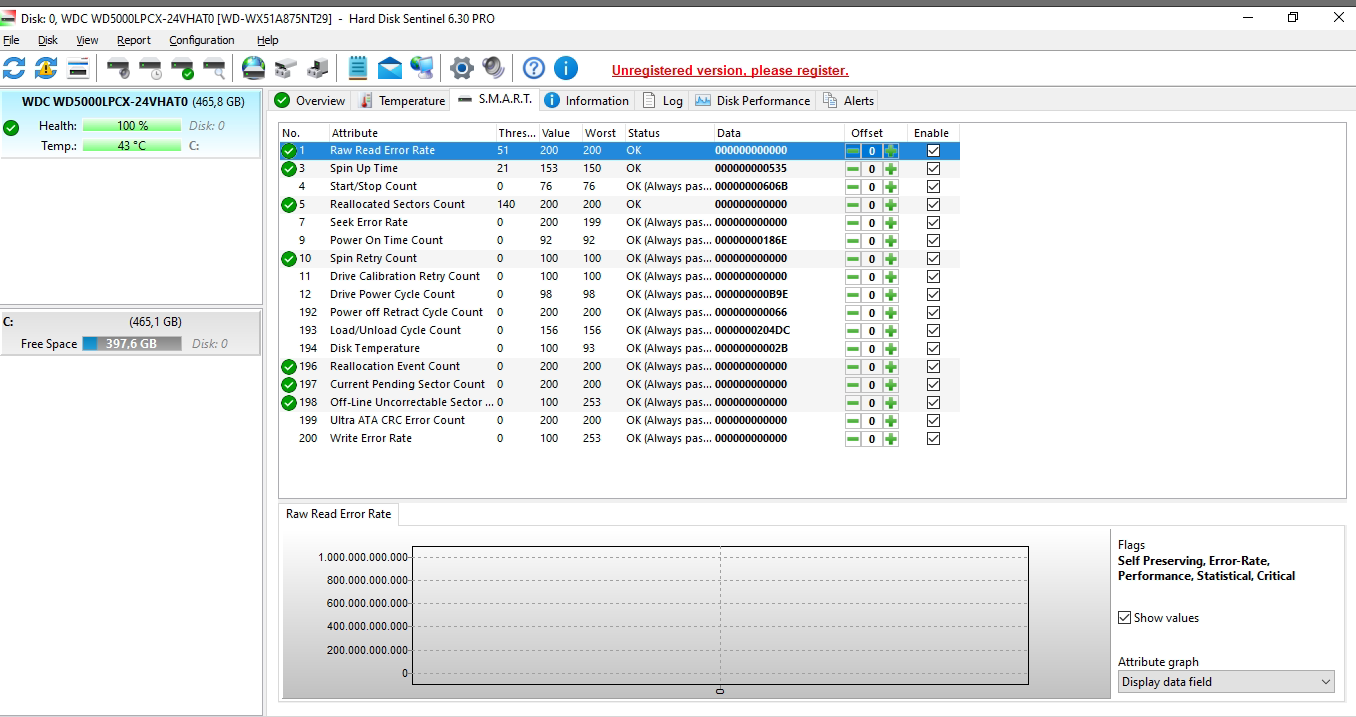Open the Help menu
Viewport: 1356px width, 717px height.
267,40
